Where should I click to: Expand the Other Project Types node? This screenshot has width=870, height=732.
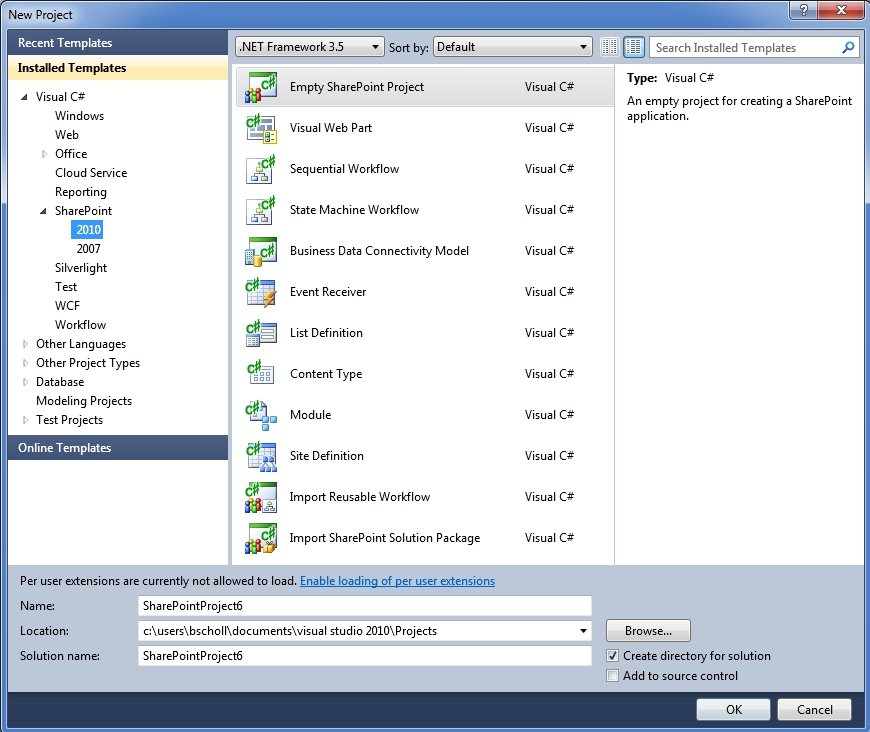25,363
